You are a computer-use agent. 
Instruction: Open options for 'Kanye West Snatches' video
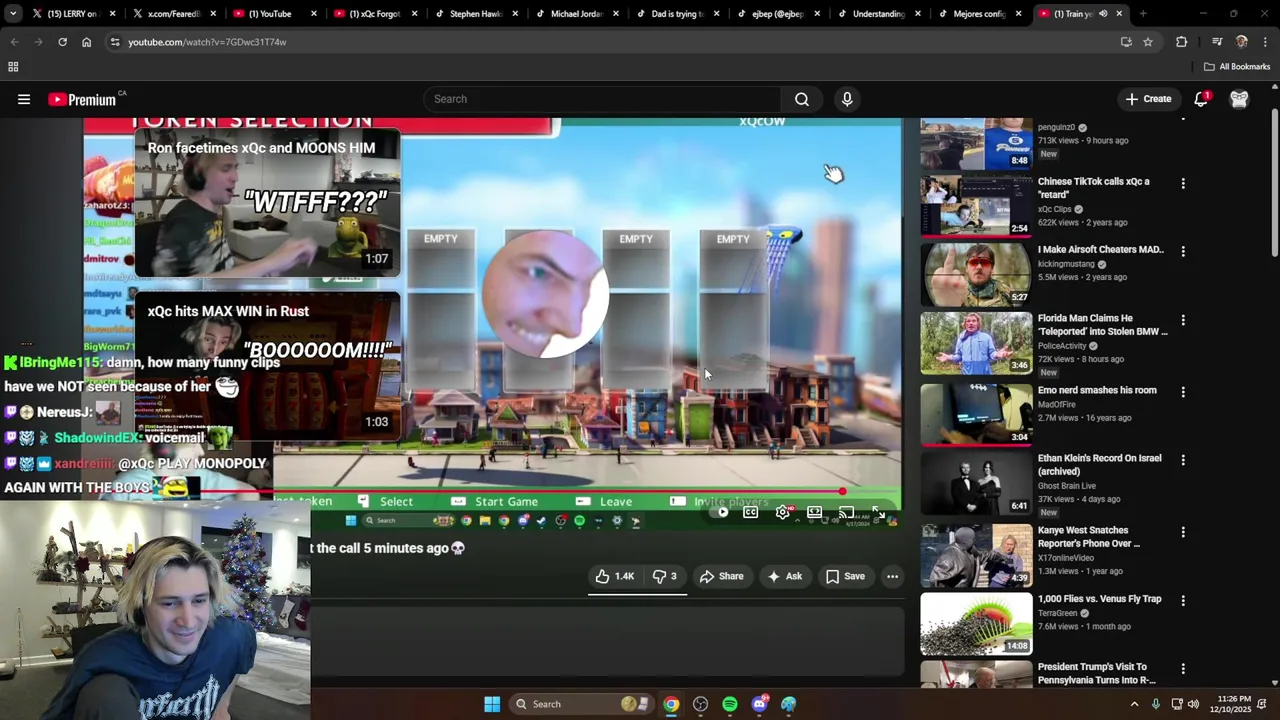[x=1183, y=532]
